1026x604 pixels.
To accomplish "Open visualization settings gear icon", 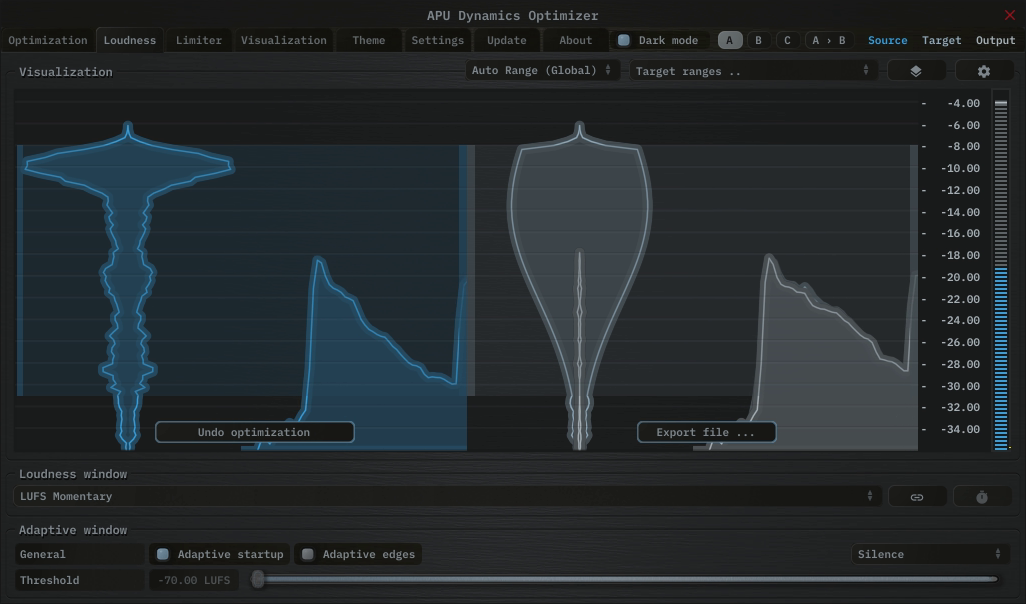I will (x=984, y=71).
